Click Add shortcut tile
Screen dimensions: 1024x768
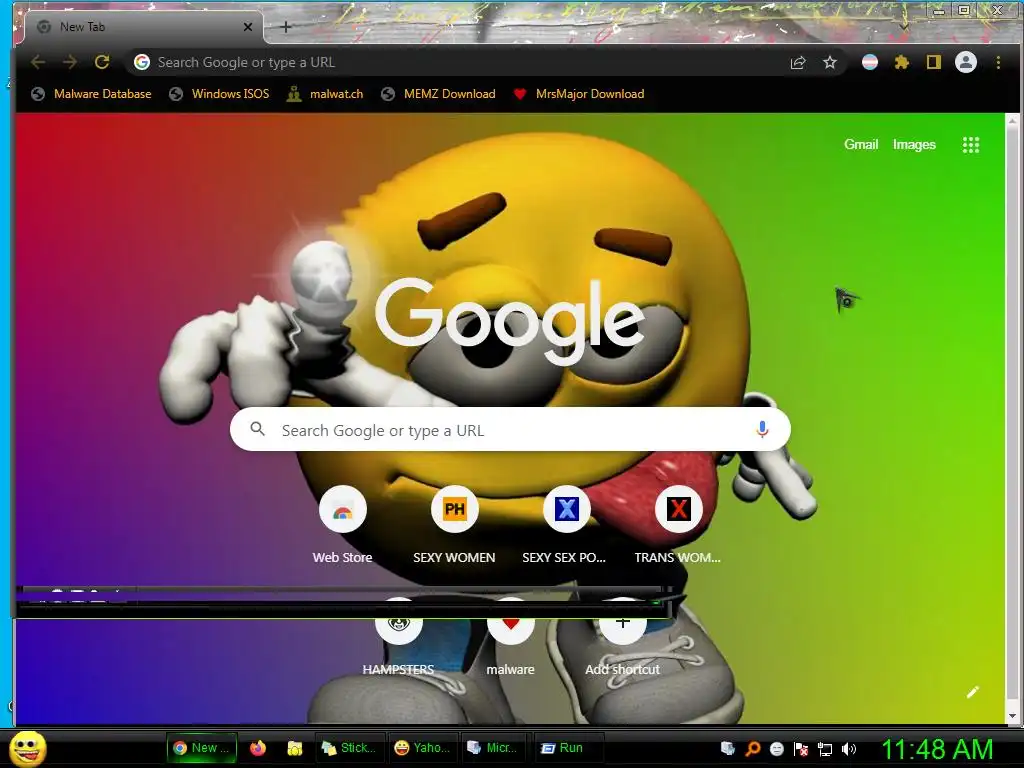click(622, 638)
